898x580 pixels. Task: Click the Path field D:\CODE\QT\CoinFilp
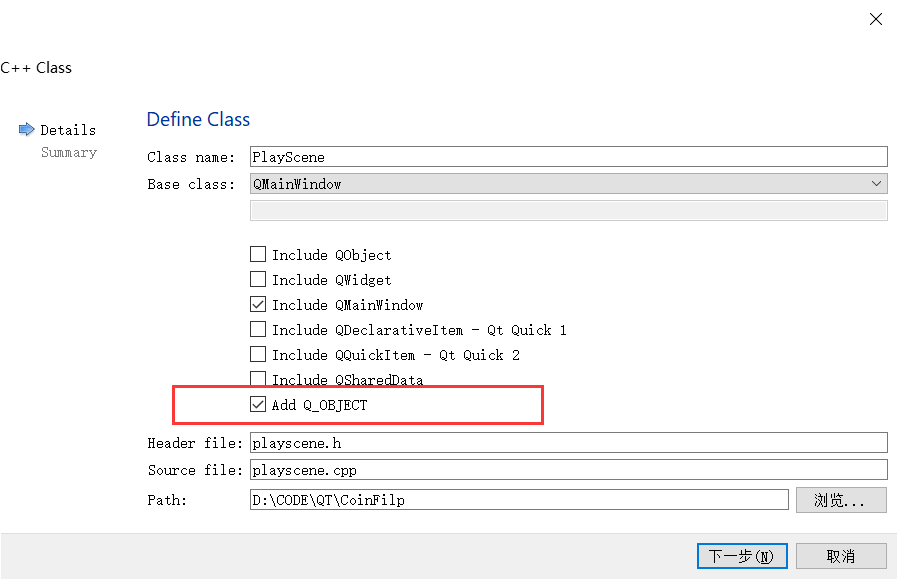[x=519, y=500]
